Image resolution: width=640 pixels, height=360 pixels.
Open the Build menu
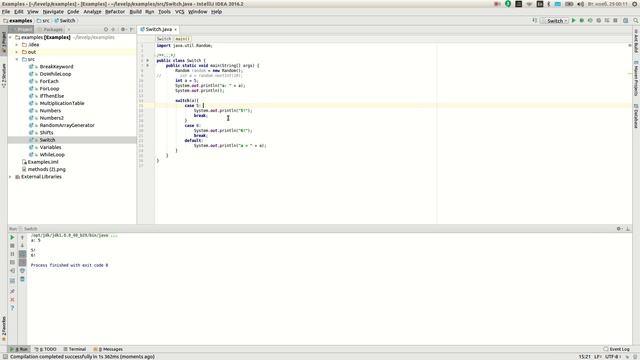(x=135, y=12)
